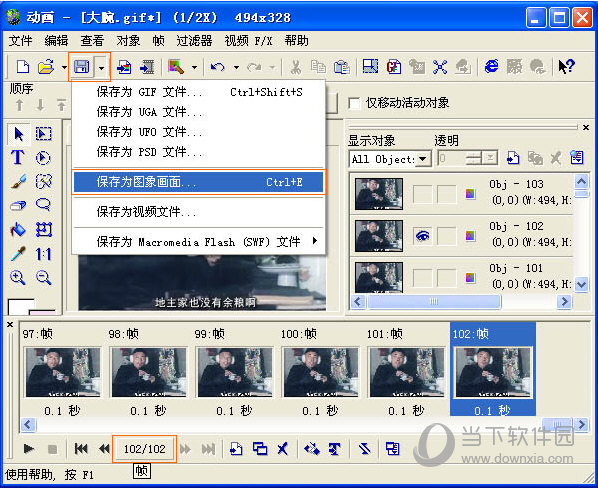Select the Transform tool
The width and height of the screenshot is (598, 488).
[43, 230]
